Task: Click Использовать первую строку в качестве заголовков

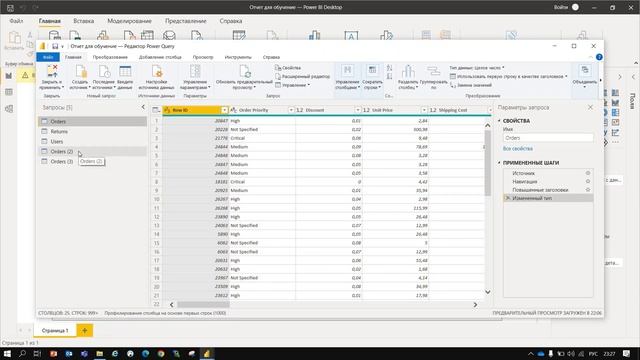Action: [508, 76]
